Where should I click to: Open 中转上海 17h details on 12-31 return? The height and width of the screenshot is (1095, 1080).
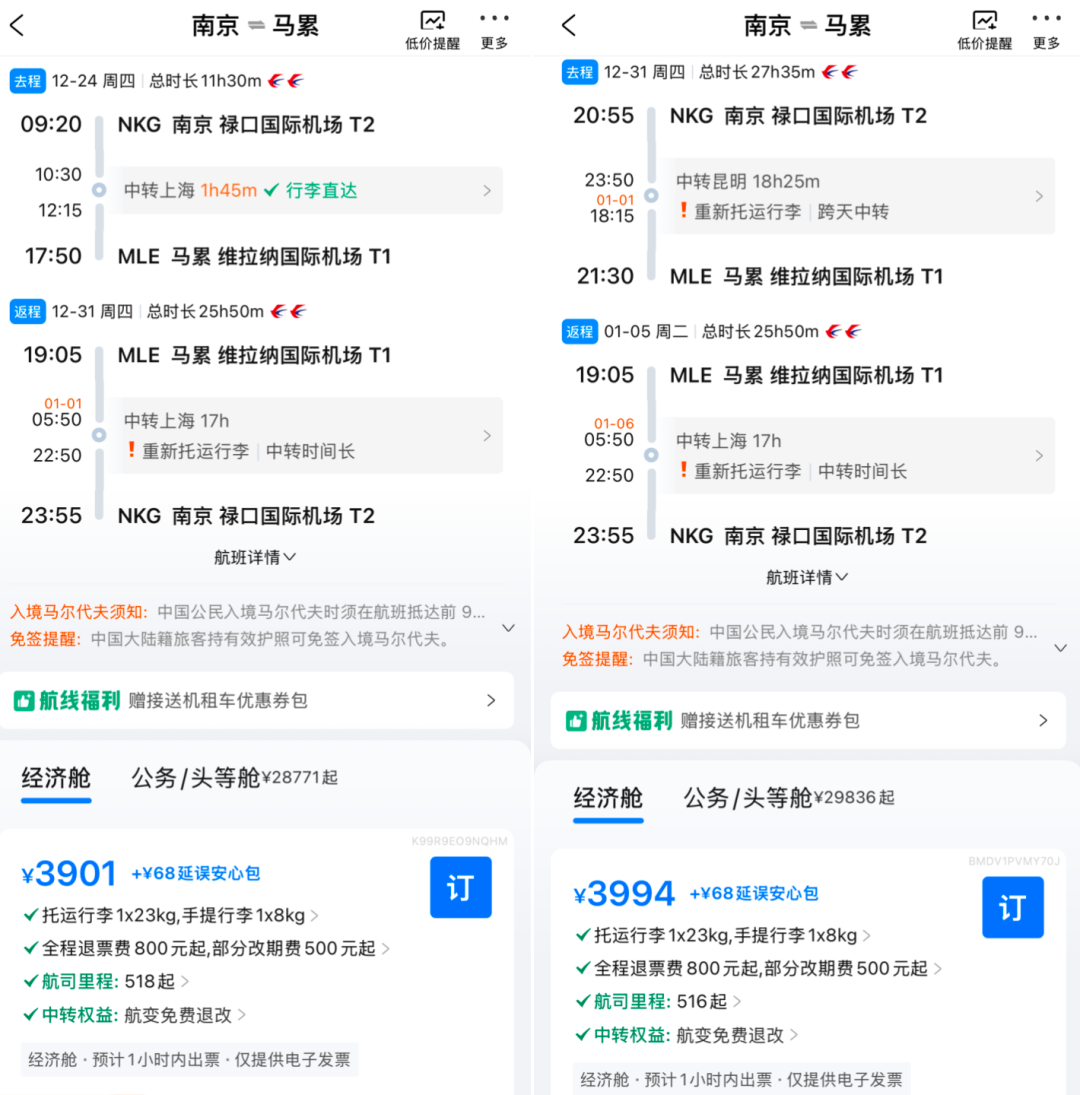pyautogui.click(x=306, y=436)
